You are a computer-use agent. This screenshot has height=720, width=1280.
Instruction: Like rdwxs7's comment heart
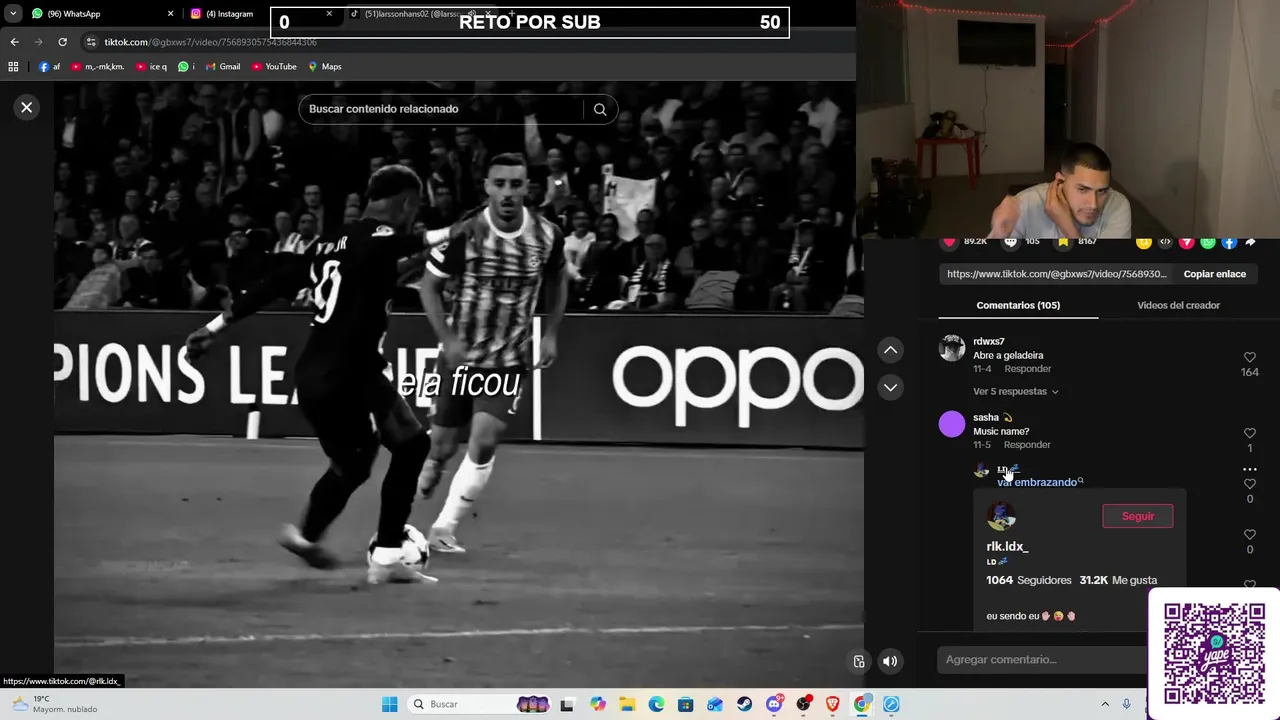[1250, 358]
